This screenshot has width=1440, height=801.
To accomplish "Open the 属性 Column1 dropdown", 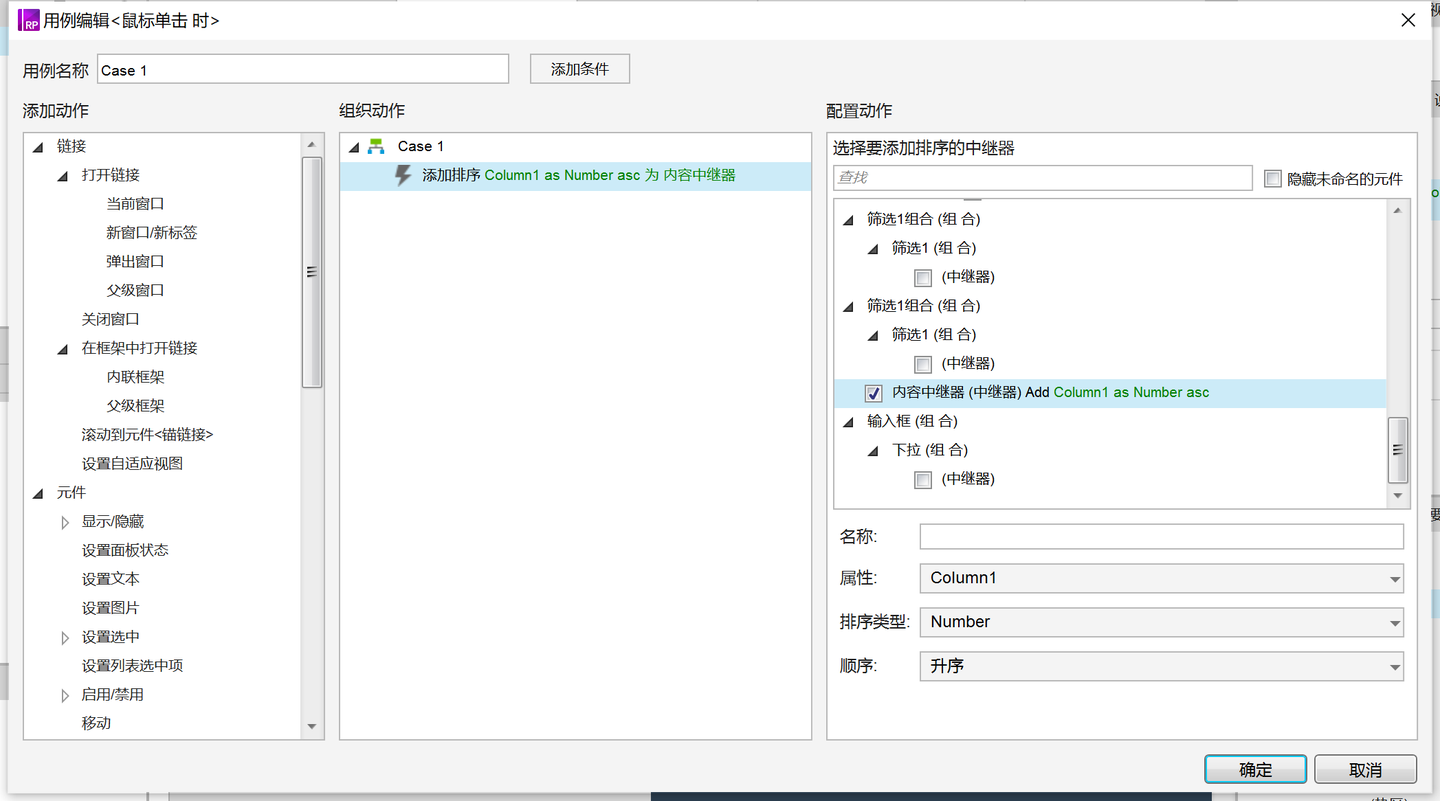I will [x=1161, y=578].
